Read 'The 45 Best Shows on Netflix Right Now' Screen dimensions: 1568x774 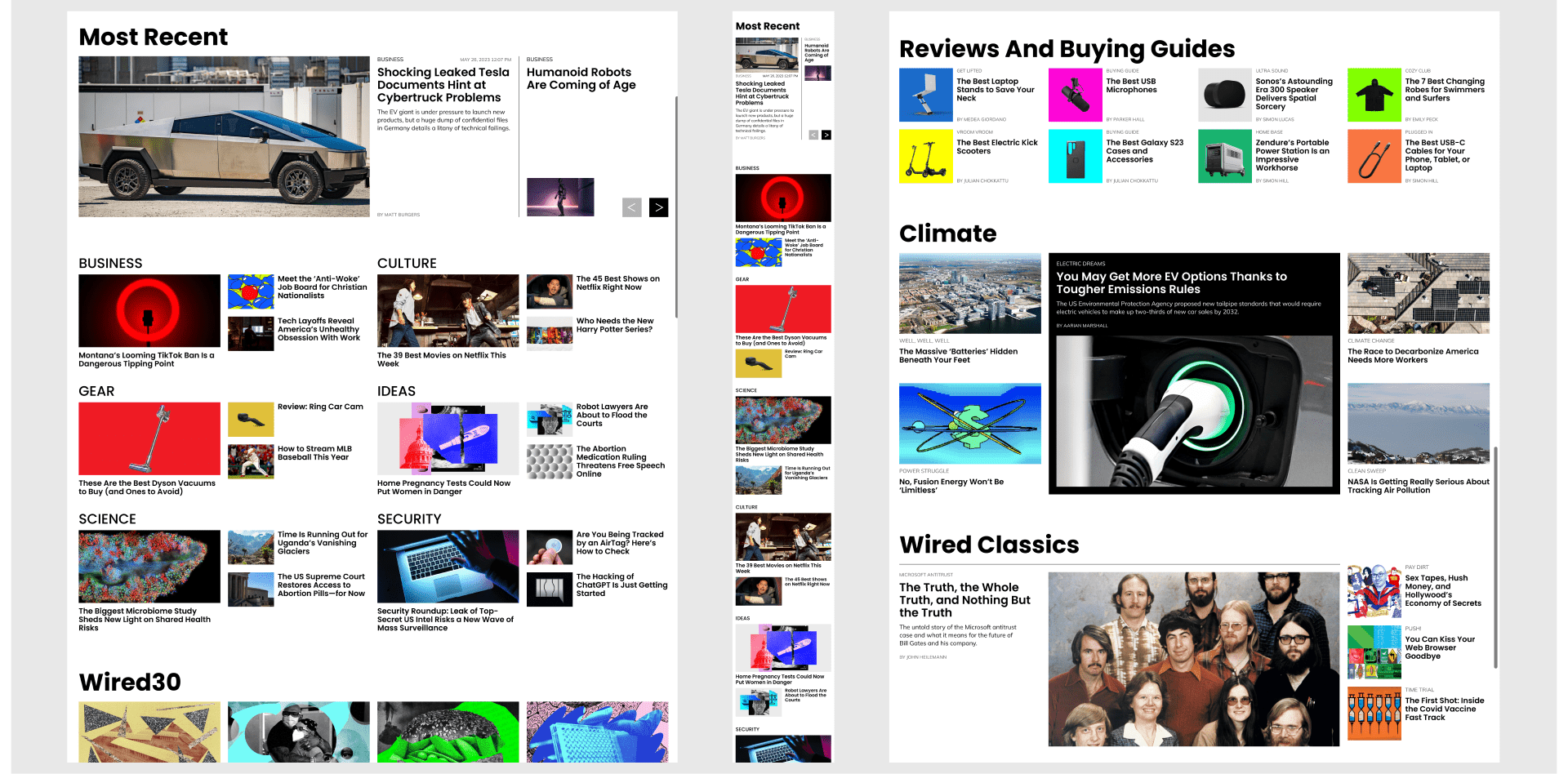(x=618, y=282)
